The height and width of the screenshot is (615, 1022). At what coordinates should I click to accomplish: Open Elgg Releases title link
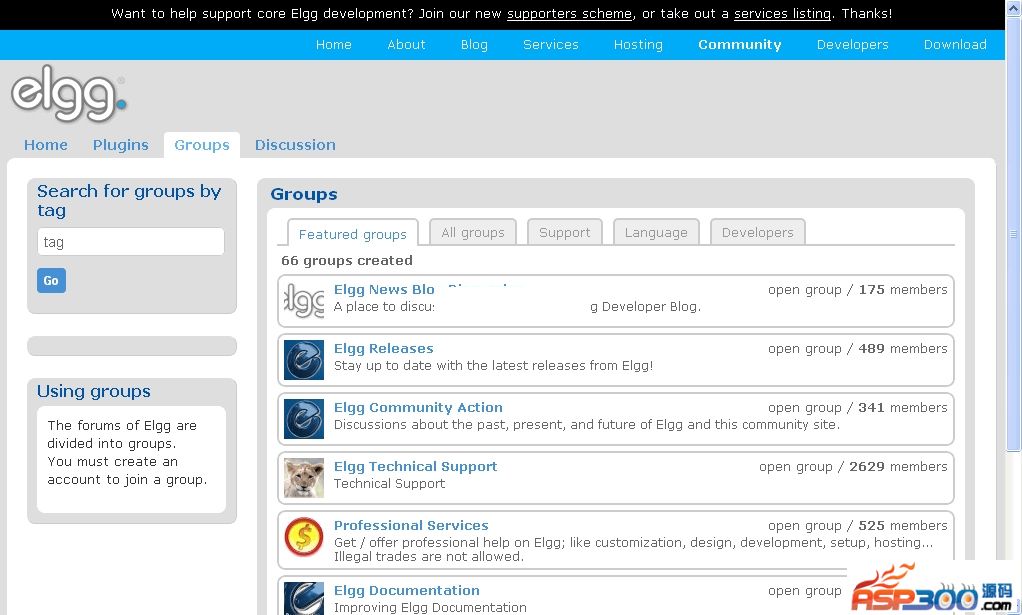[x=383, y=349]
